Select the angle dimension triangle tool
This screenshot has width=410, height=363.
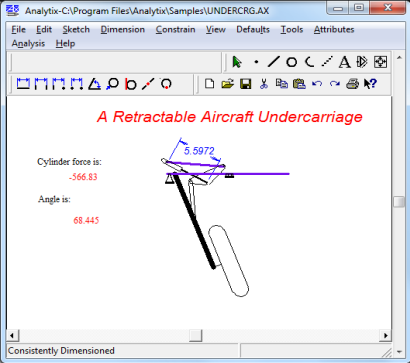pyautogui.click(x=95, y=84)
